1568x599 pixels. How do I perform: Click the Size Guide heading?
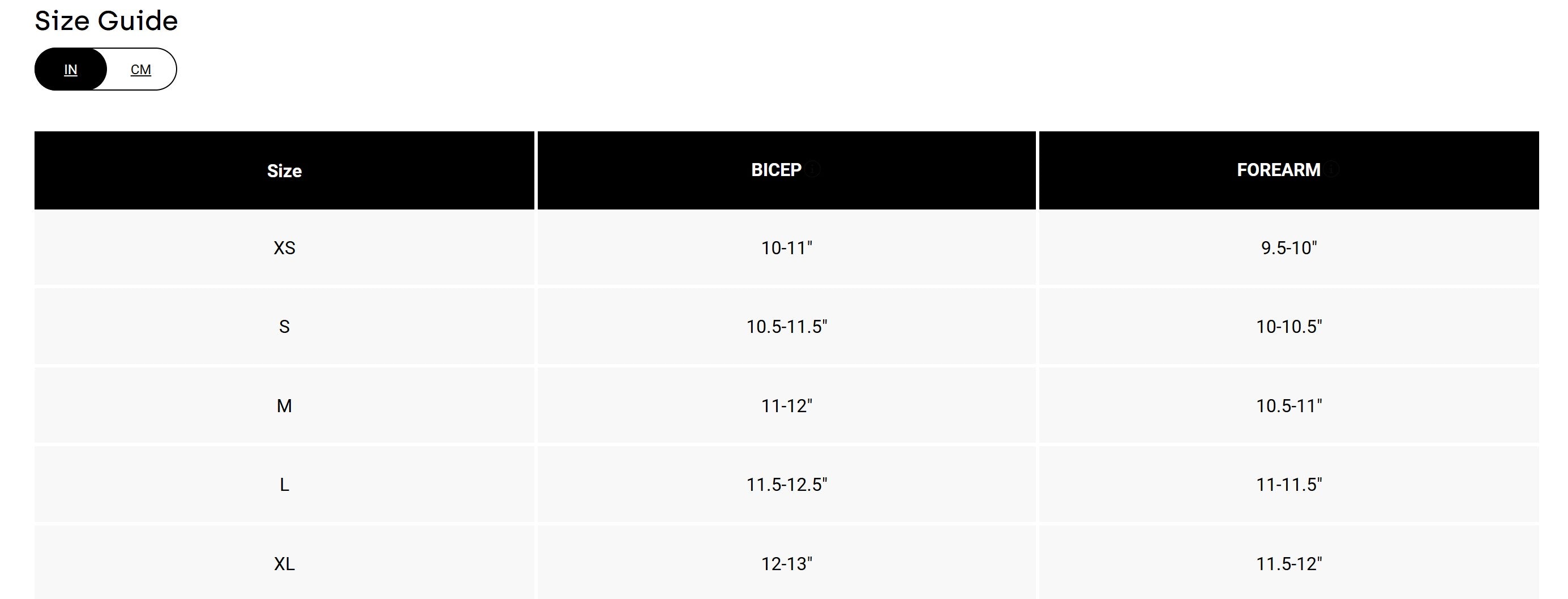pos(106,21)
